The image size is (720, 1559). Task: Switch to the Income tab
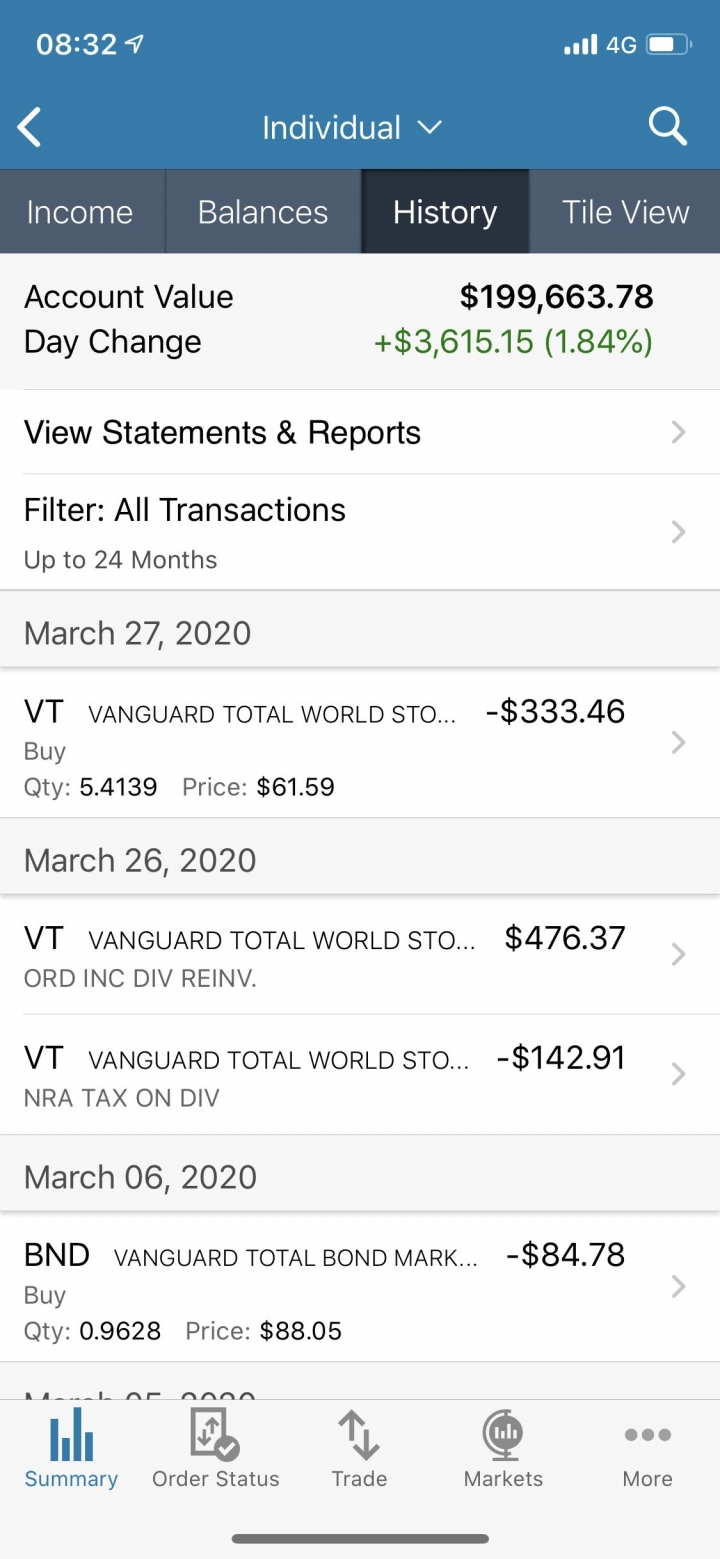[80, 212]
